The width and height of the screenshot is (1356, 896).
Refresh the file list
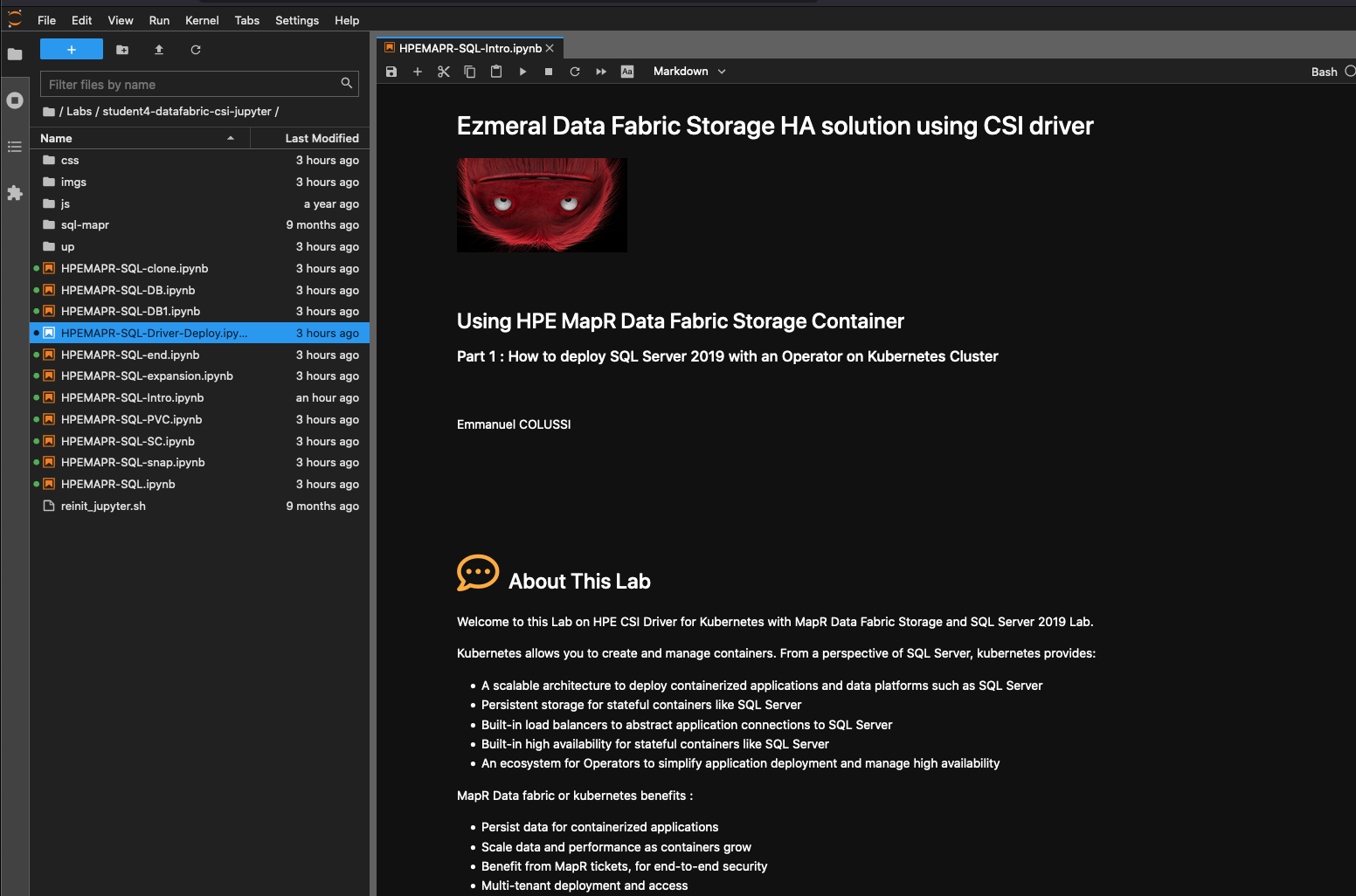tap(196, 50)
